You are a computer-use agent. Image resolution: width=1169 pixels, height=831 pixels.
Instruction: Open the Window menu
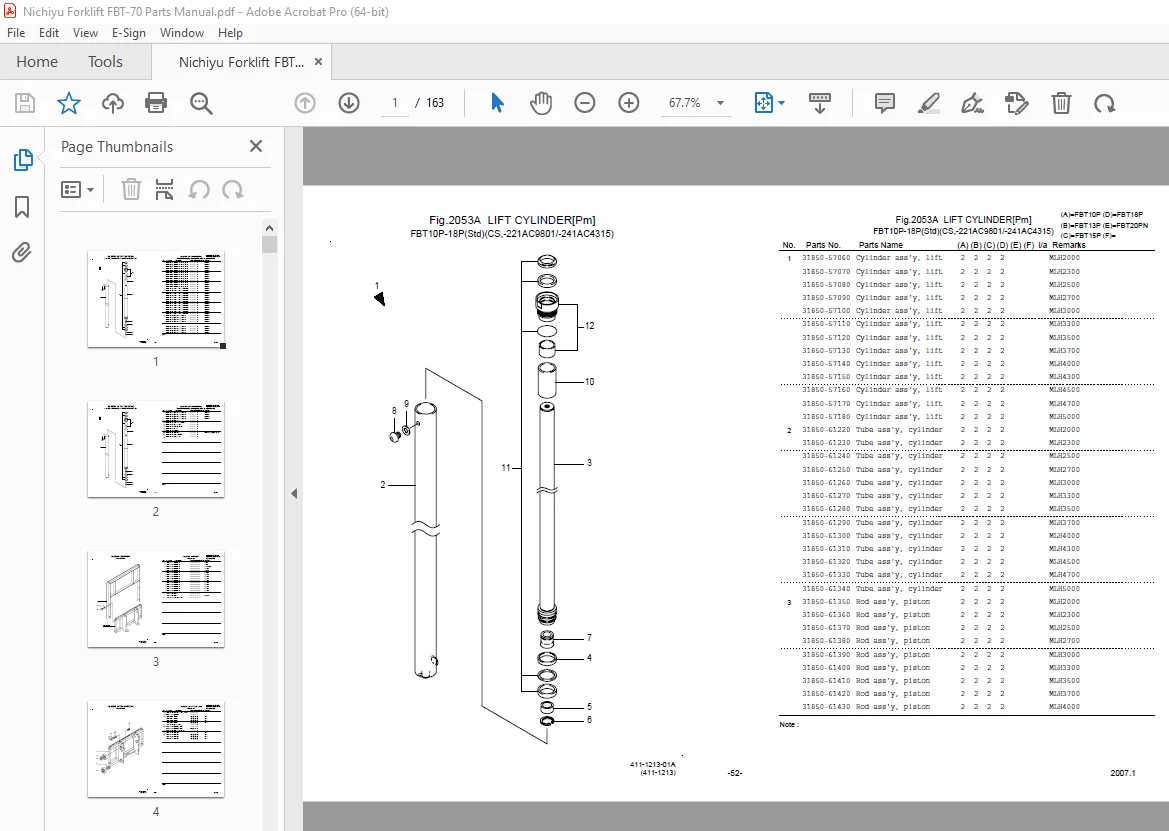tap(181, 33)
